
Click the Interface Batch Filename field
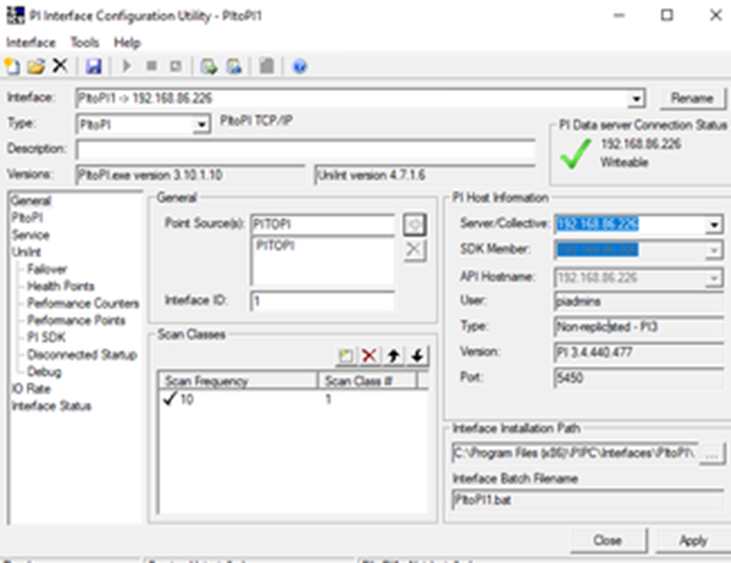click(x=588, y=500)
